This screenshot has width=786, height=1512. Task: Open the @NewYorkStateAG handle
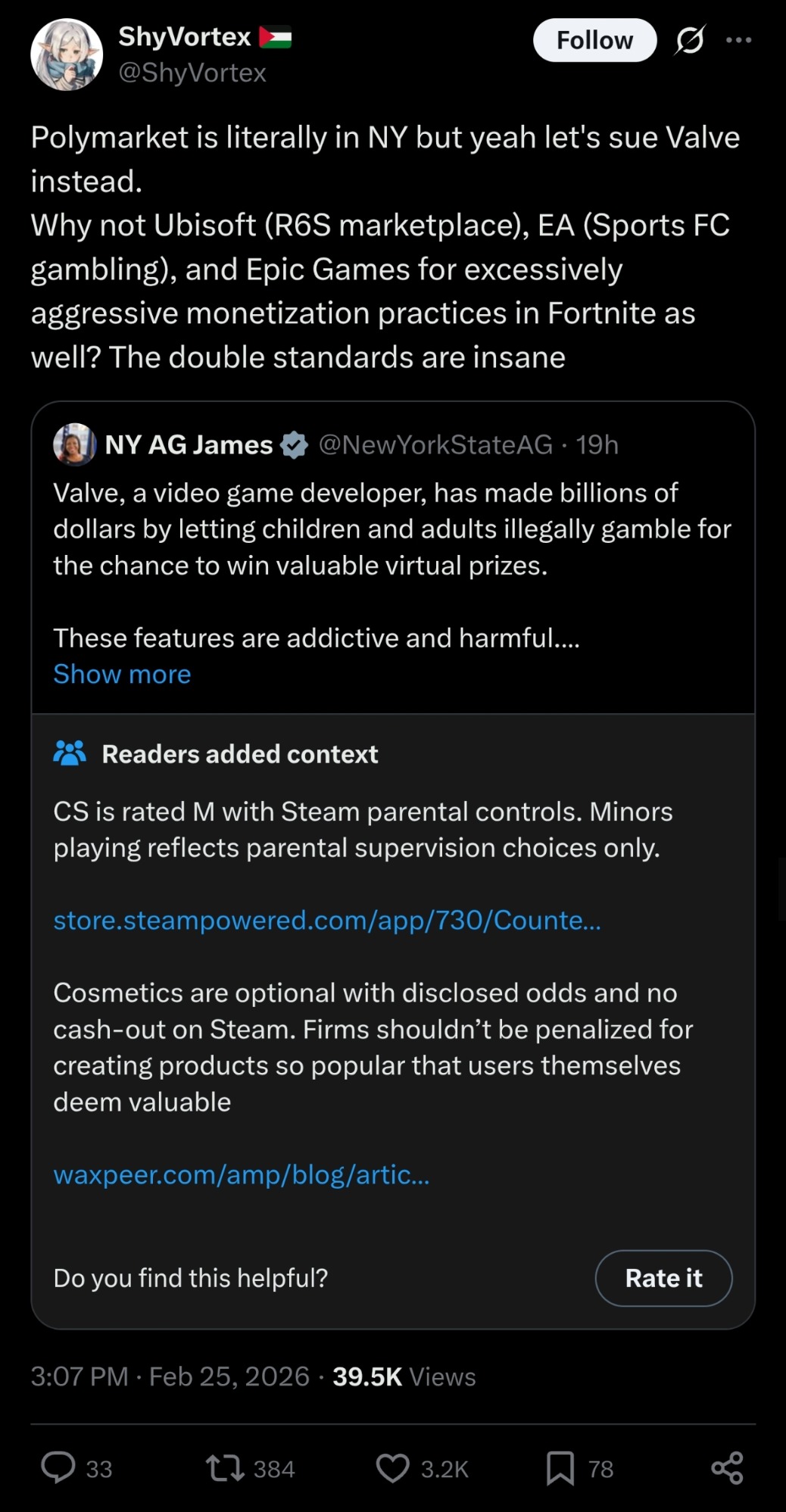pyautogui.click(x=435, y=444)
